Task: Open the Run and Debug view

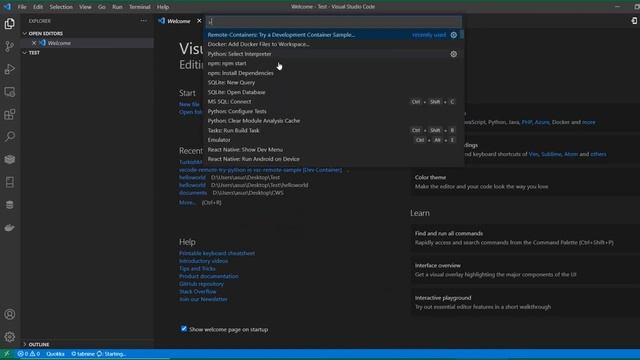Action: (x=10, y=69)
